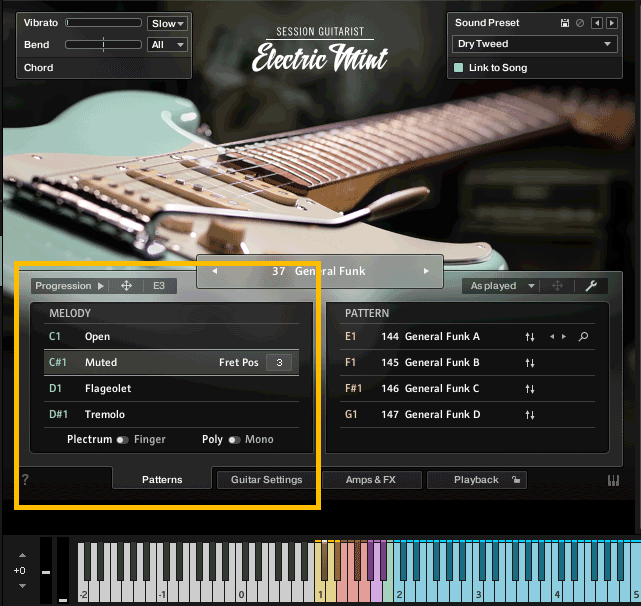Open the Bend All dropdown
This screenshot has width=641, height=606.
(167, 45)
